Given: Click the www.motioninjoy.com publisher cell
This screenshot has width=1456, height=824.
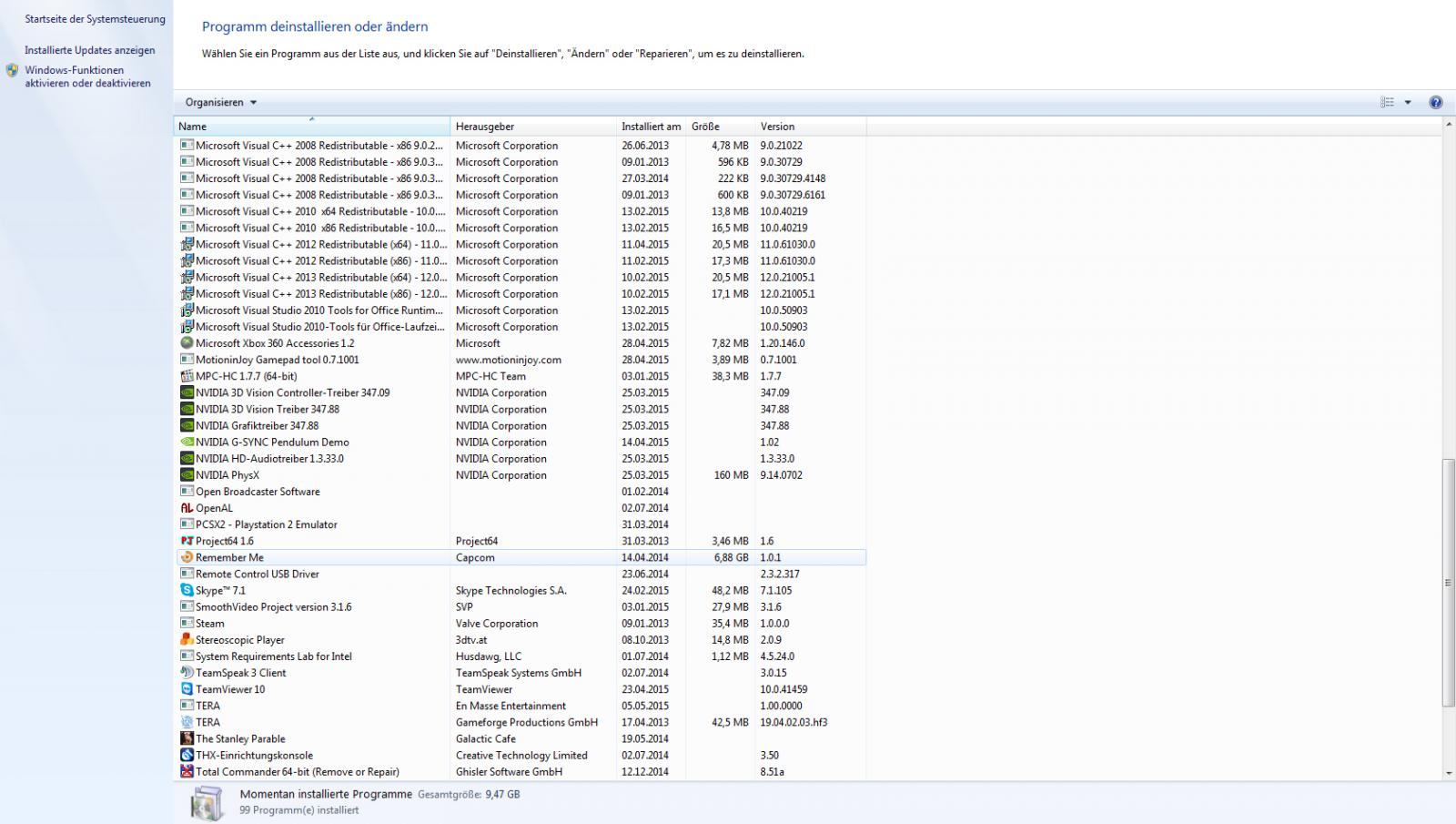Looking at the screenshot, I should click(509, 360).
